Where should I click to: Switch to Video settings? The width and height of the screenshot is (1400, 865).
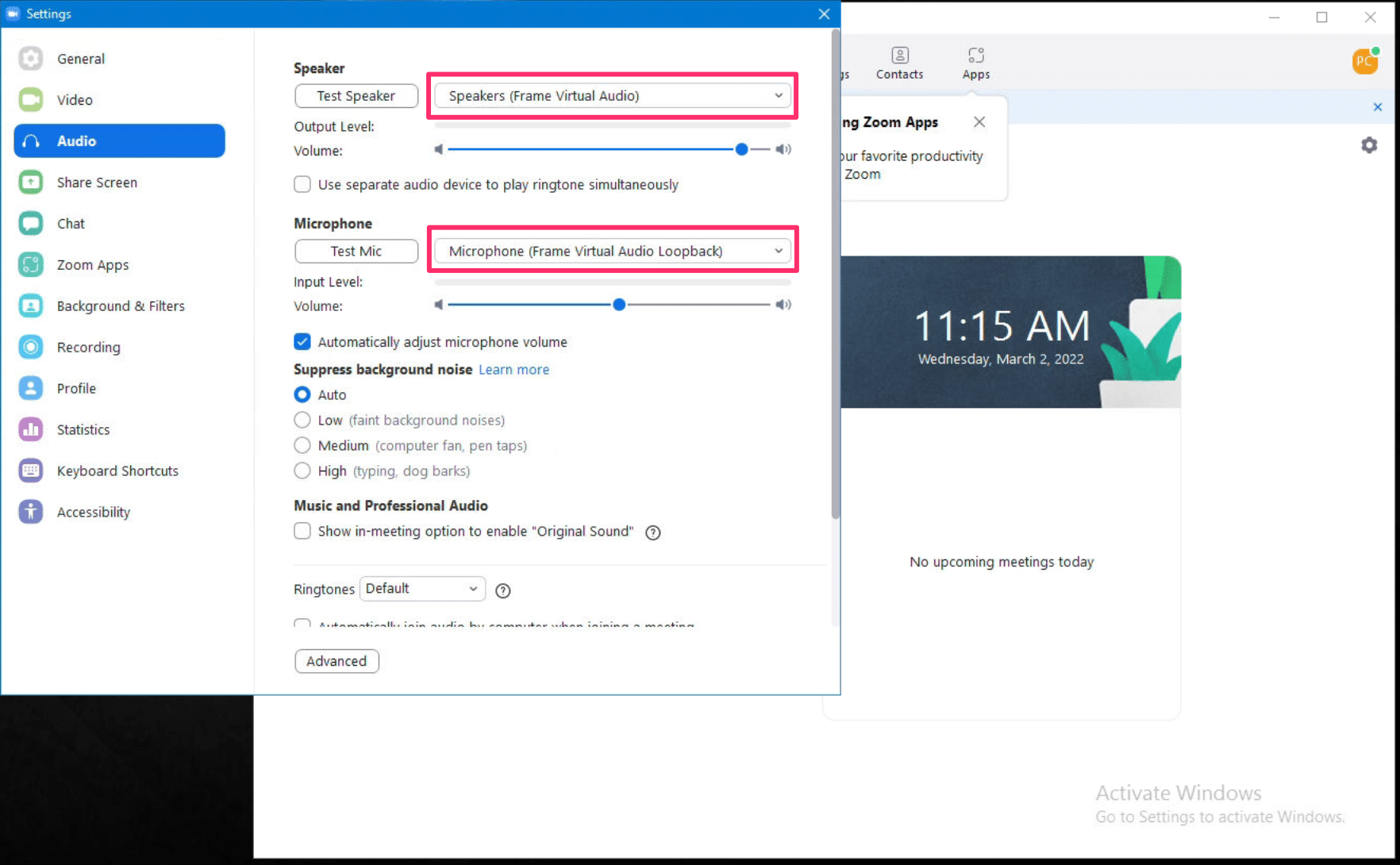pyautogui.click(x=119, y=100)
